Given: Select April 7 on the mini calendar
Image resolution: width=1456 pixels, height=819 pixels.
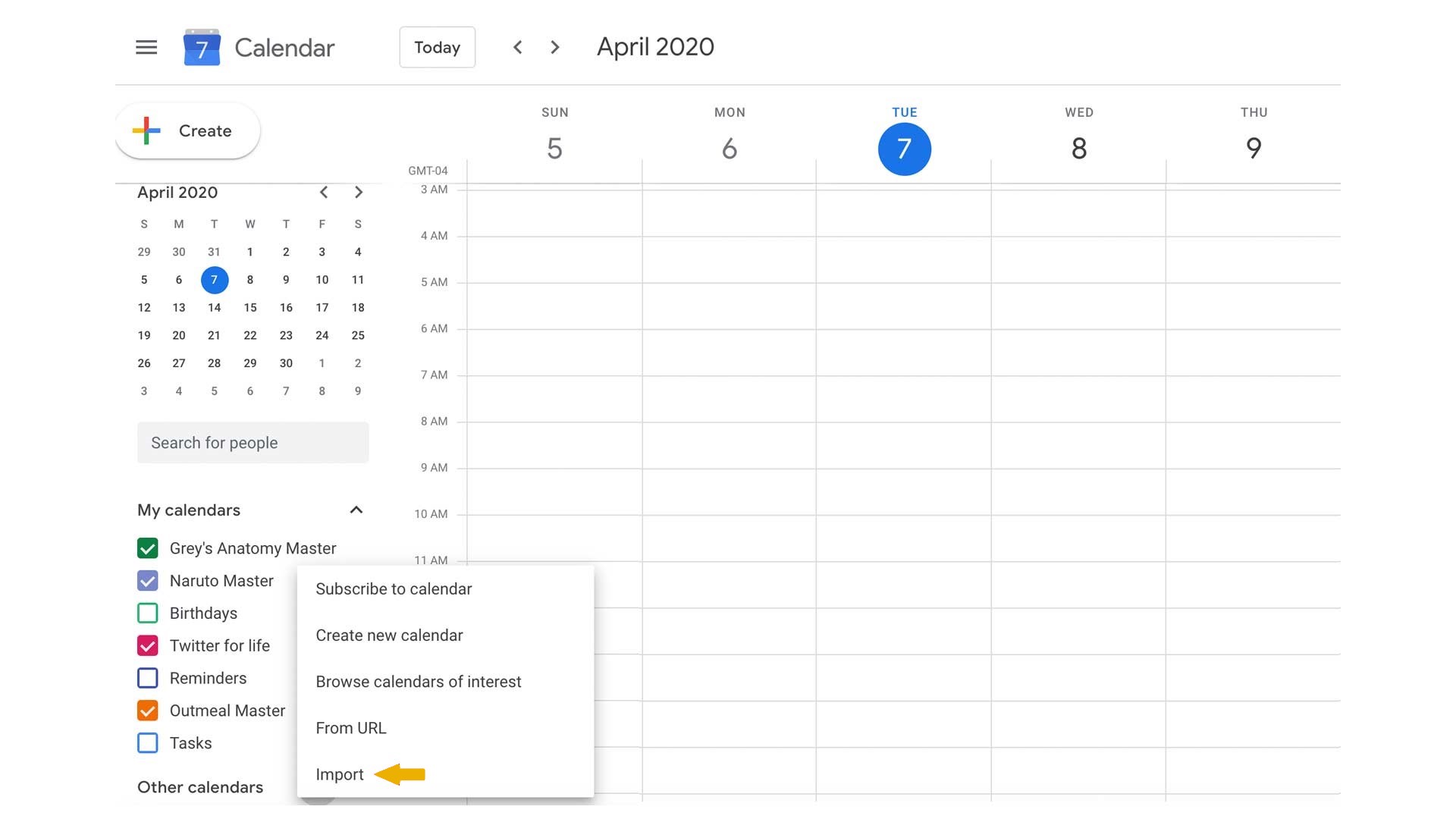Looking at the screenshot, I should (214, 279).
